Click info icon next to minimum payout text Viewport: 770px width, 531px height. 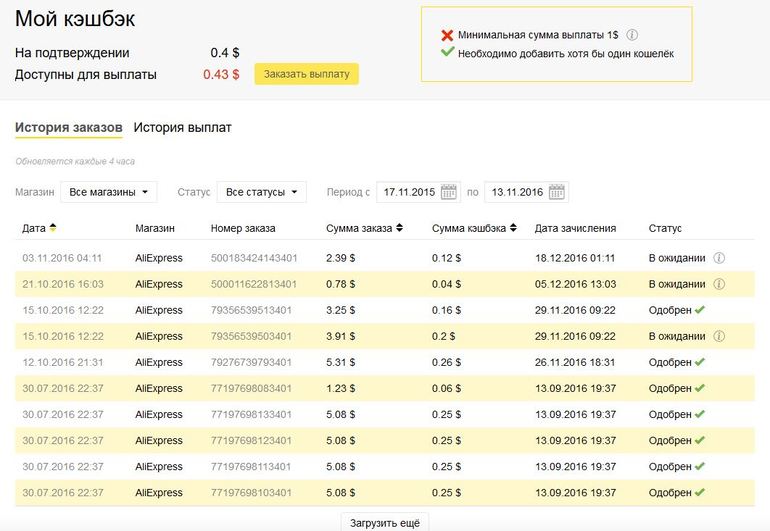point(632,34)
